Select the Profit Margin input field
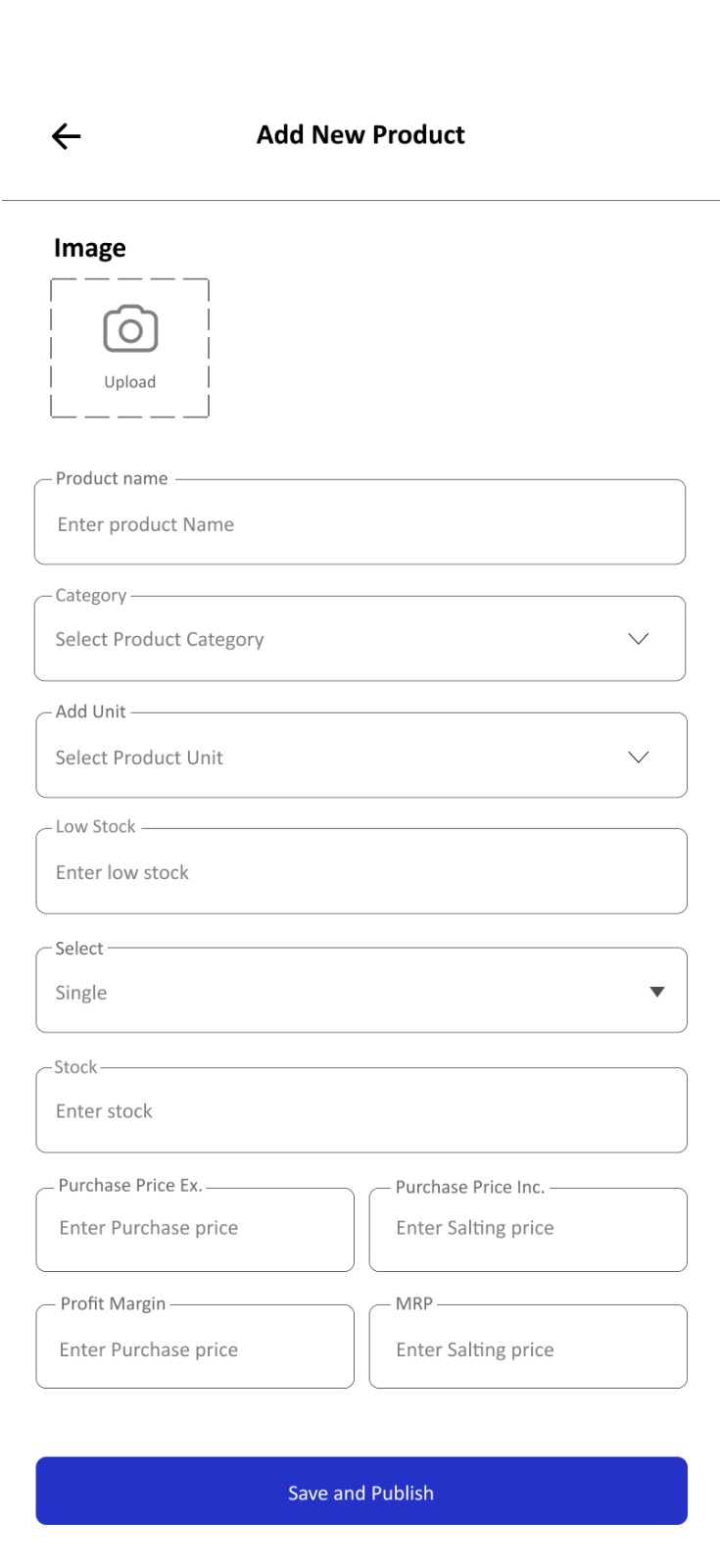Screen dimensions: 720x1568 [x=195, y=1347]
